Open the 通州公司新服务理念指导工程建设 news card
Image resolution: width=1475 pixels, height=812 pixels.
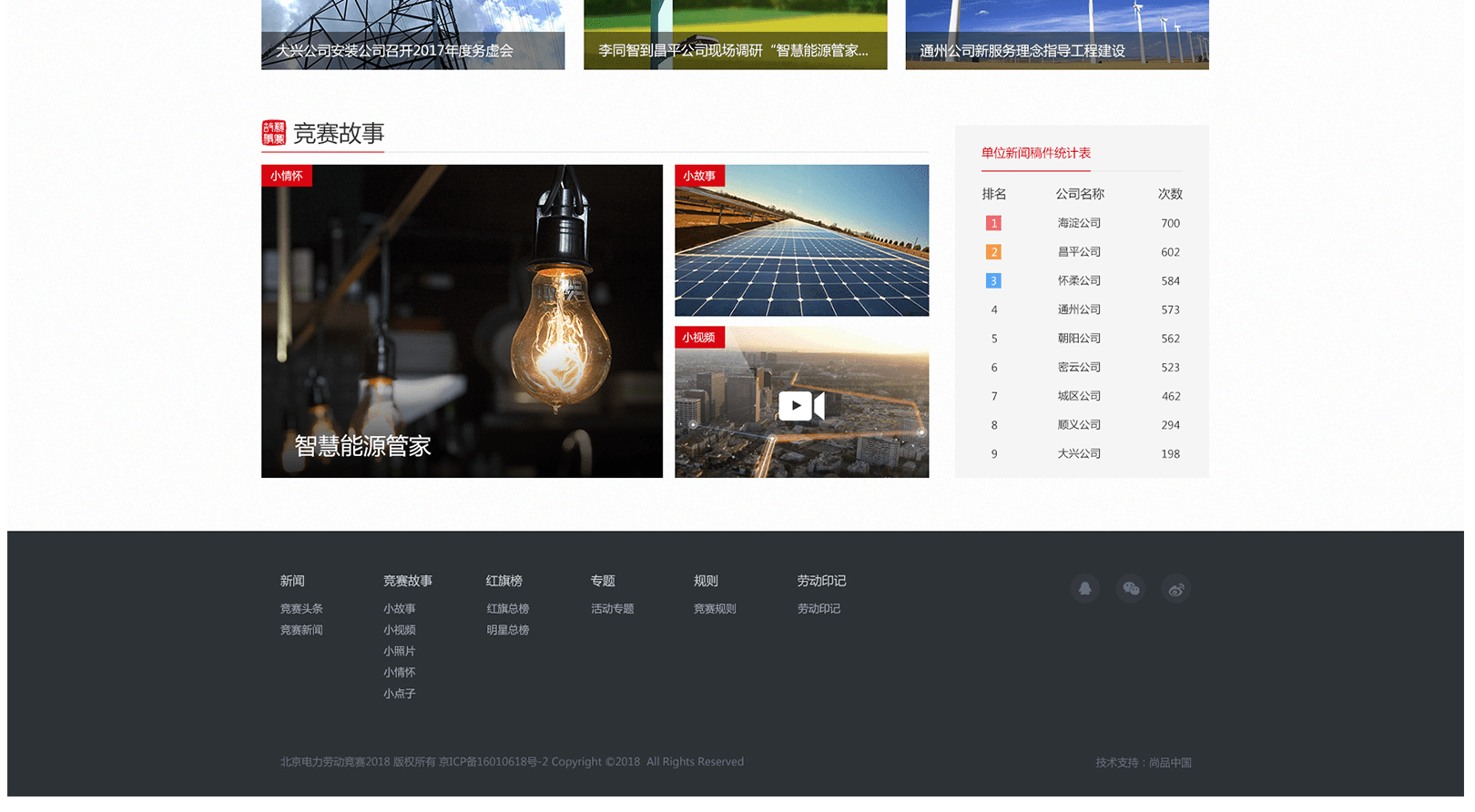pos(1057,35)
